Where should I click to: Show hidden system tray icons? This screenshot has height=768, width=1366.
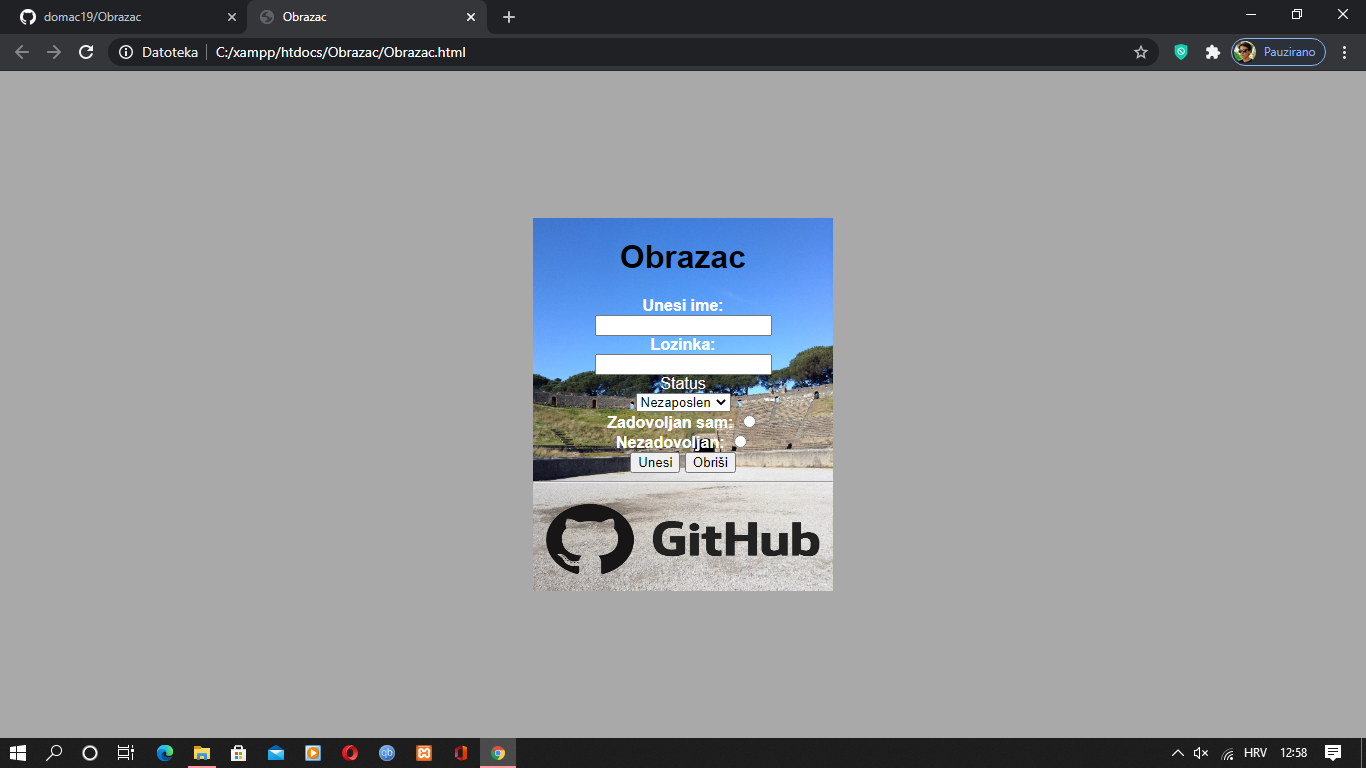(1178, 753)
